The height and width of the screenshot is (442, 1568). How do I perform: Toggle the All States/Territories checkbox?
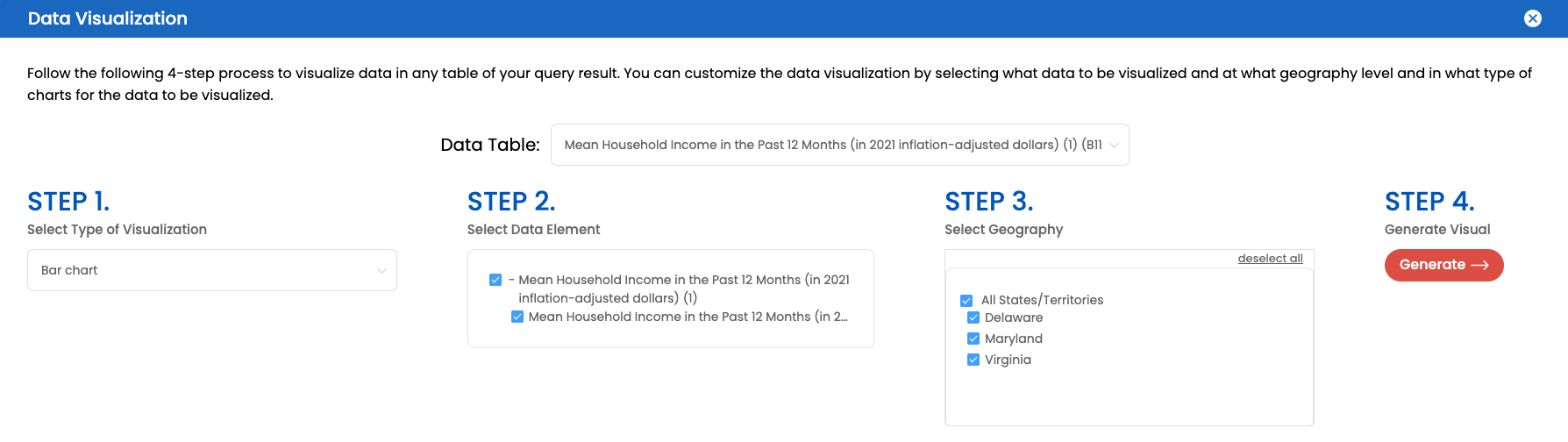966,300
